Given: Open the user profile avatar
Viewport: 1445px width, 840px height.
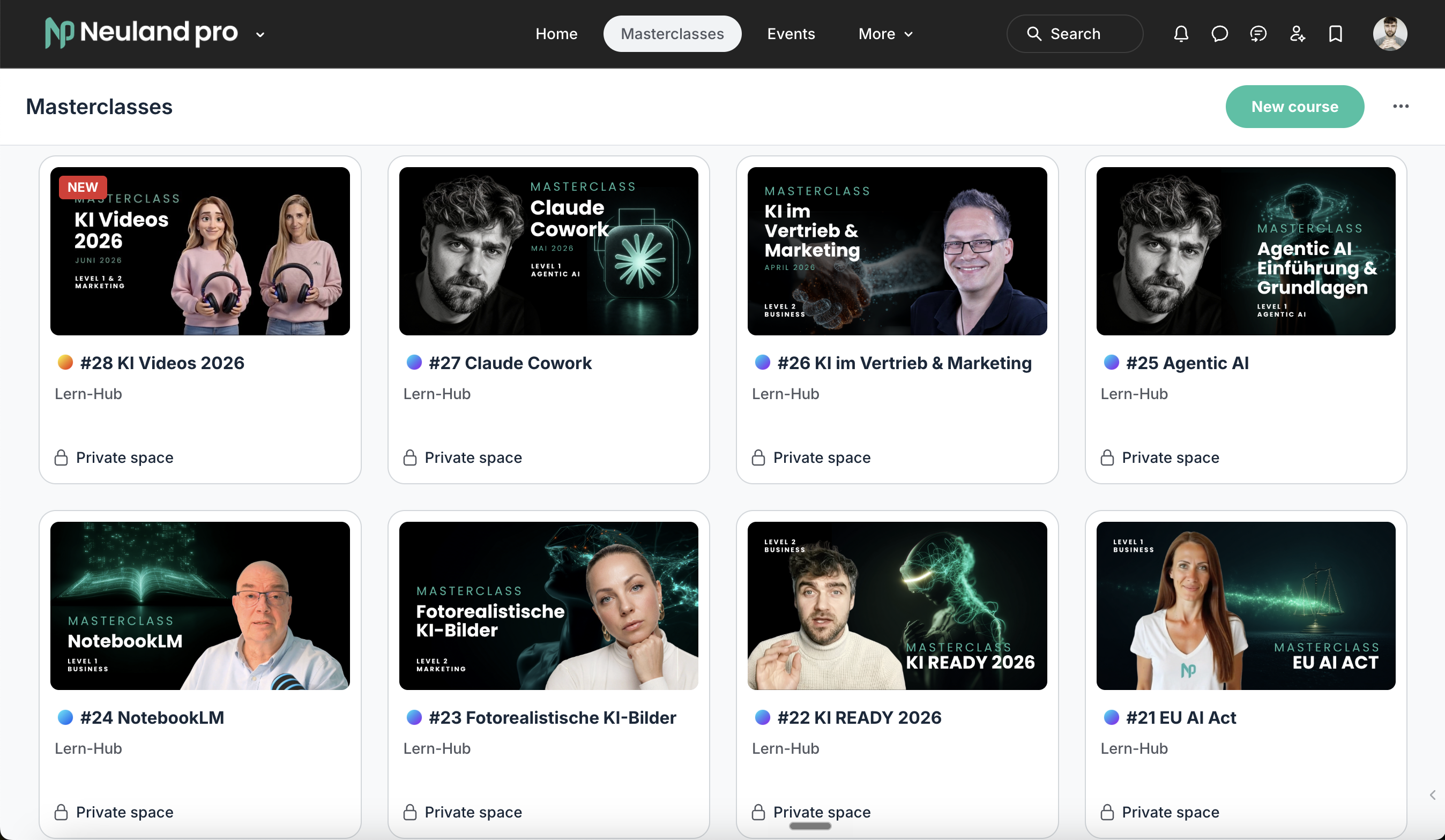Looking at the screenshot, I should pyautogui.click(x=1389, y=34).
